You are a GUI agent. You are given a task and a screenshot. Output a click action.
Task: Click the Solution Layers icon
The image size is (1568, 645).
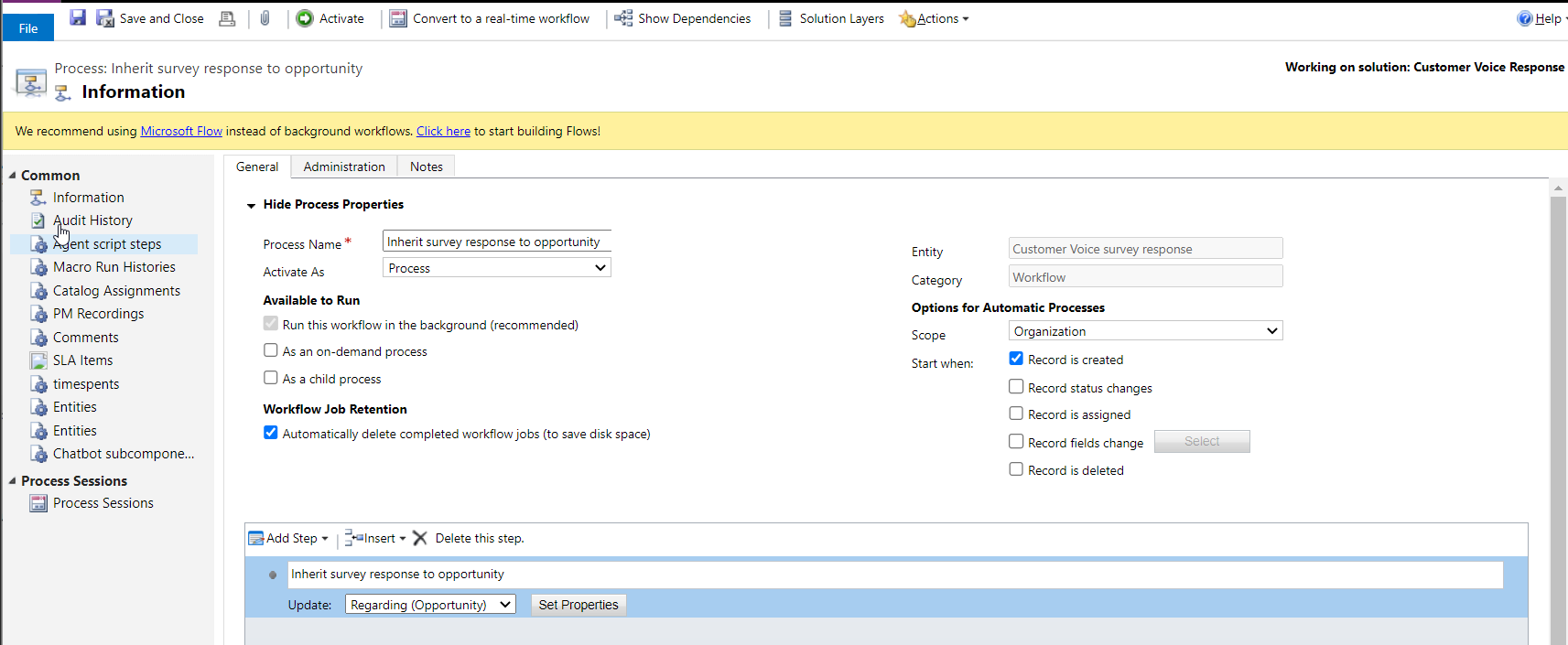click(785, 17)
